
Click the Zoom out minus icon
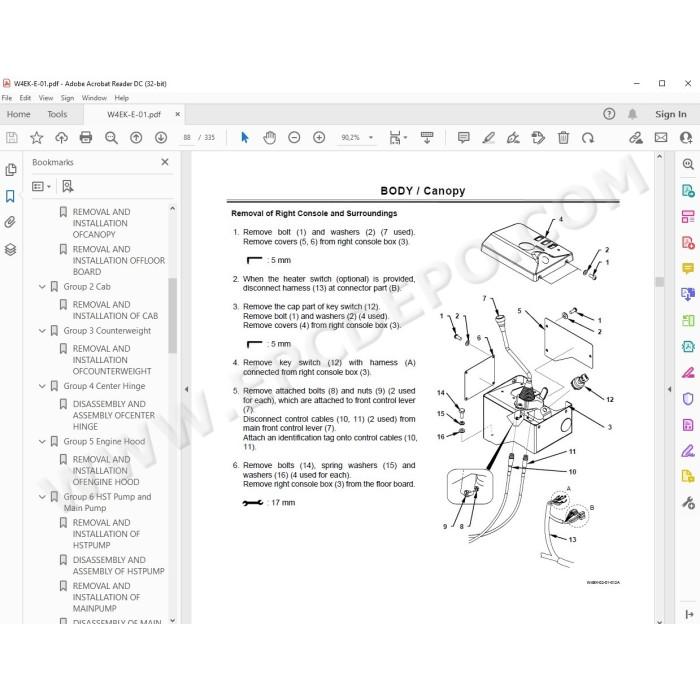point(294,138)
